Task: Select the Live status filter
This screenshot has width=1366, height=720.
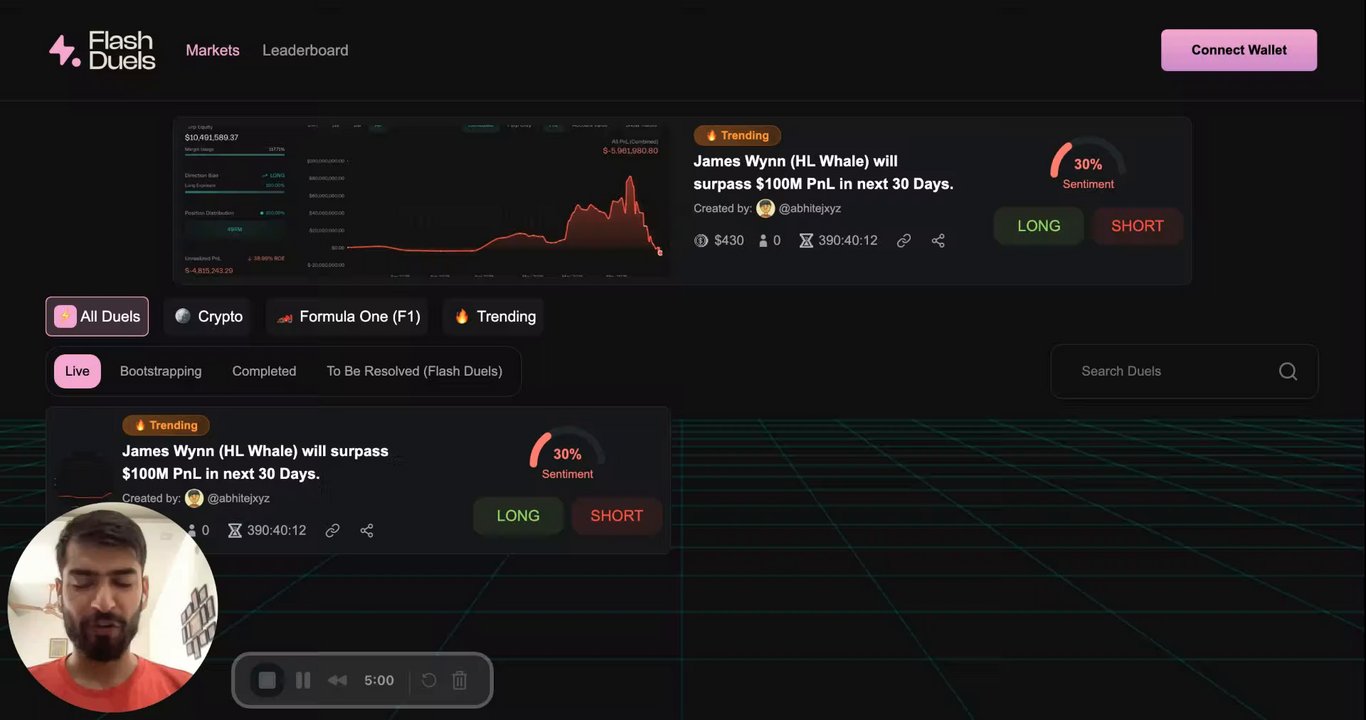Action: tap(77, 371)
